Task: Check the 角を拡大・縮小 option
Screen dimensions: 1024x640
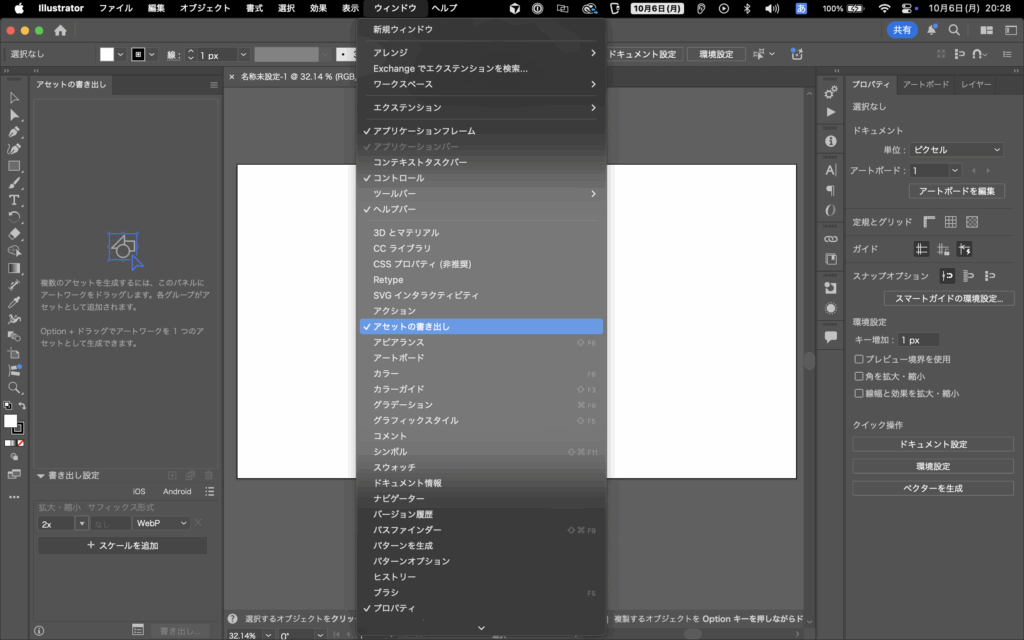Action: coord(859,376)
